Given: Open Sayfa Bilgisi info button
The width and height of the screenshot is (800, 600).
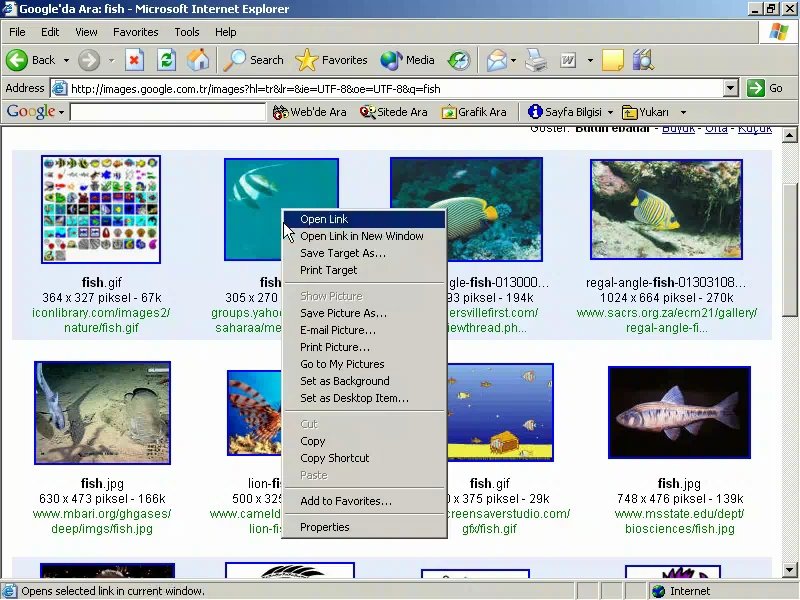Looking at the screenshot, I should coord(565,112).
